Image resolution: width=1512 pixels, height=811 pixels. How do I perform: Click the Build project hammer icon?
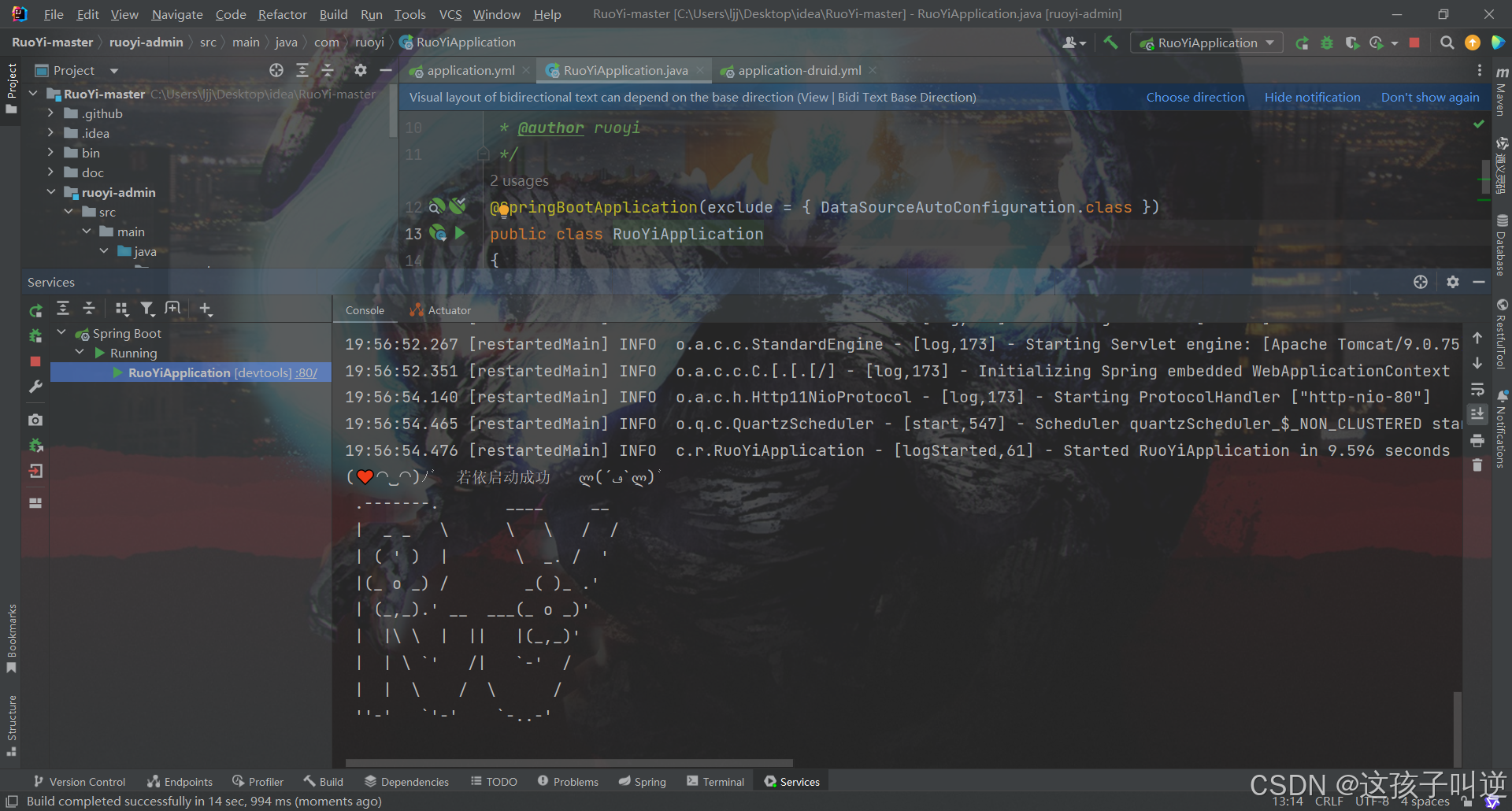tap(1110, 43)
